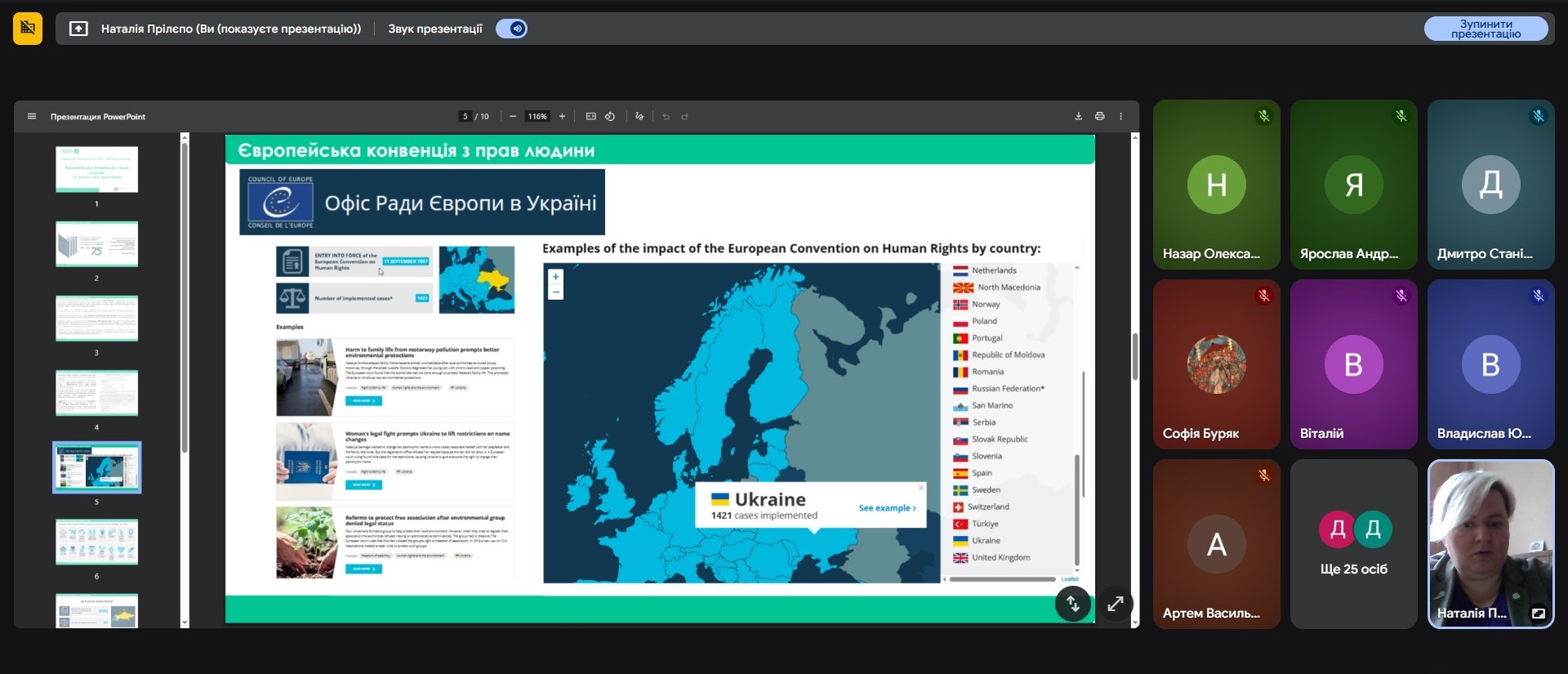
Task: Click the See example link for Ukraine
Action: 887,508
